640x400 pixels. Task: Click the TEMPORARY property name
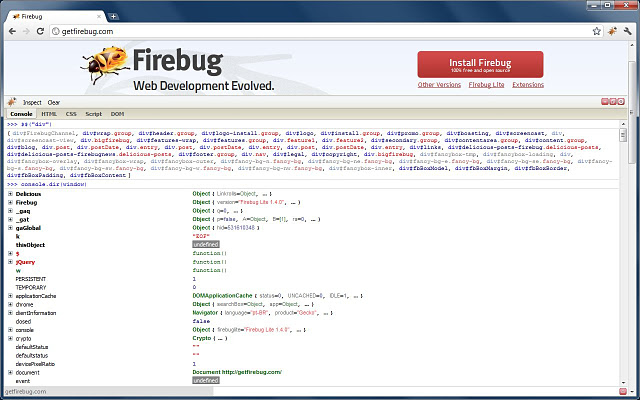pos(31,288)
